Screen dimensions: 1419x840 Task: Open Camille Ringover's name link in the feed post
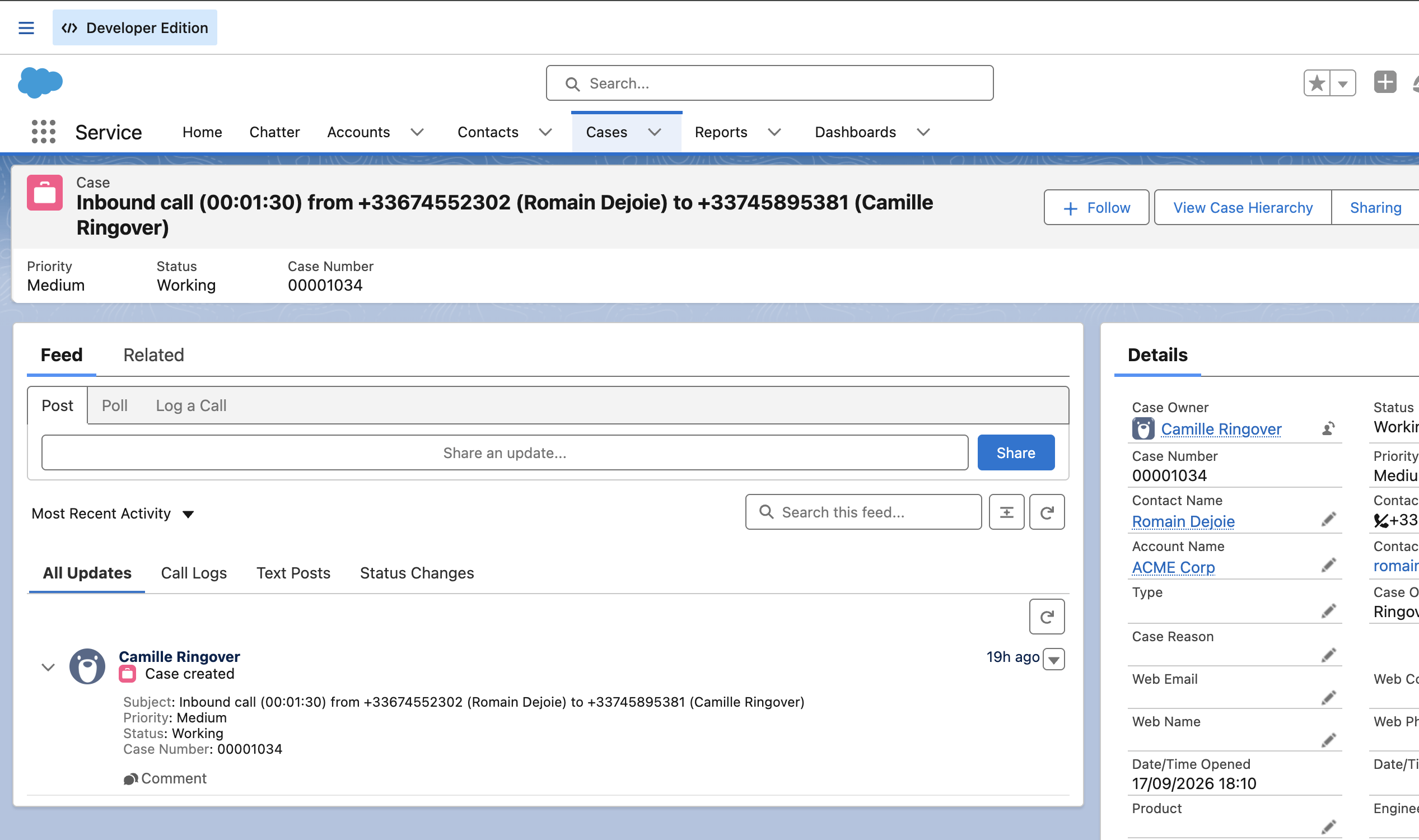pos(179,657)
